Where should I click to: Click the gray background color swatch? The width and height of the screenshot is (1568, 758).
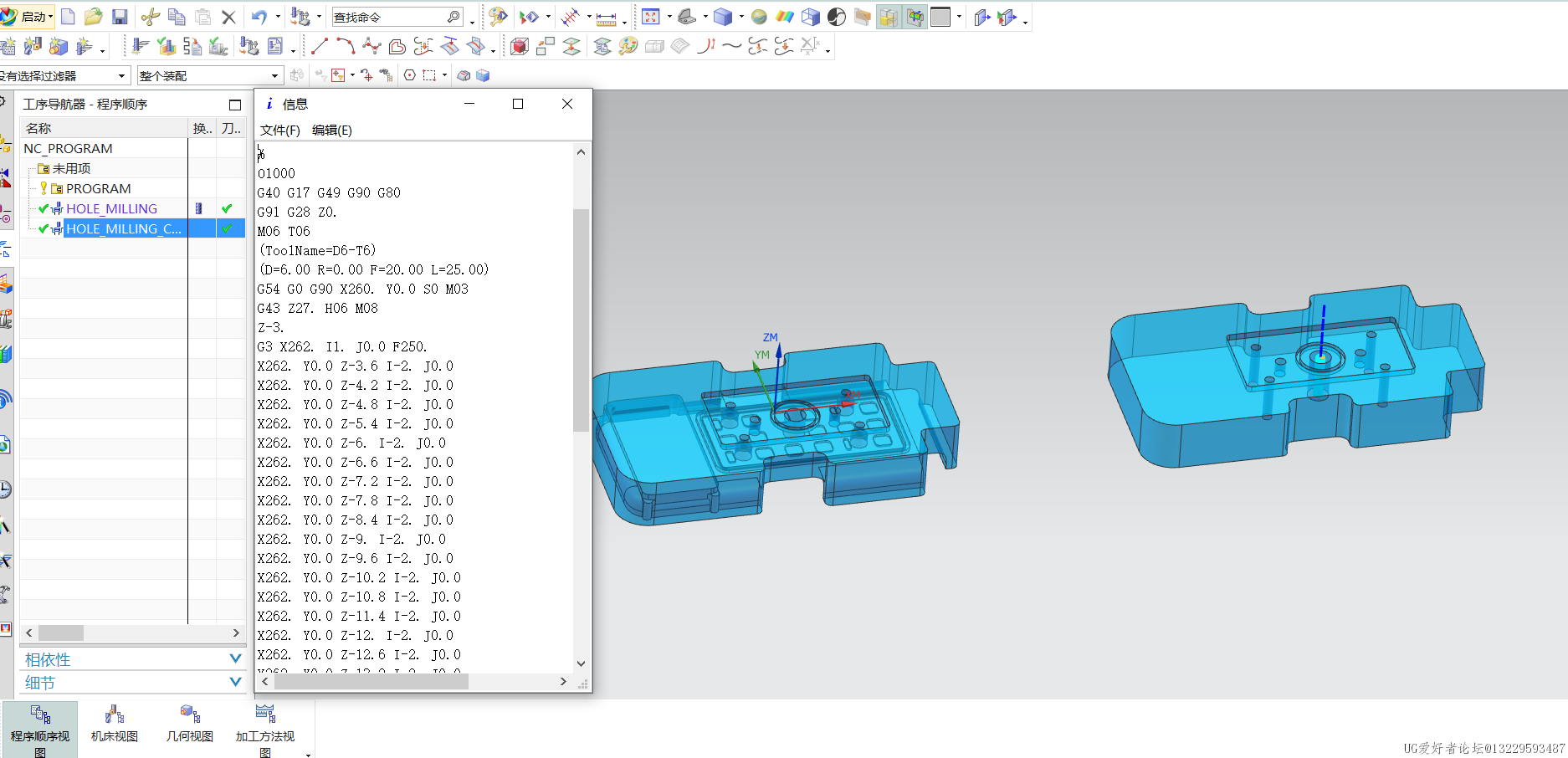pyautogui.click(x=940, y=17)
